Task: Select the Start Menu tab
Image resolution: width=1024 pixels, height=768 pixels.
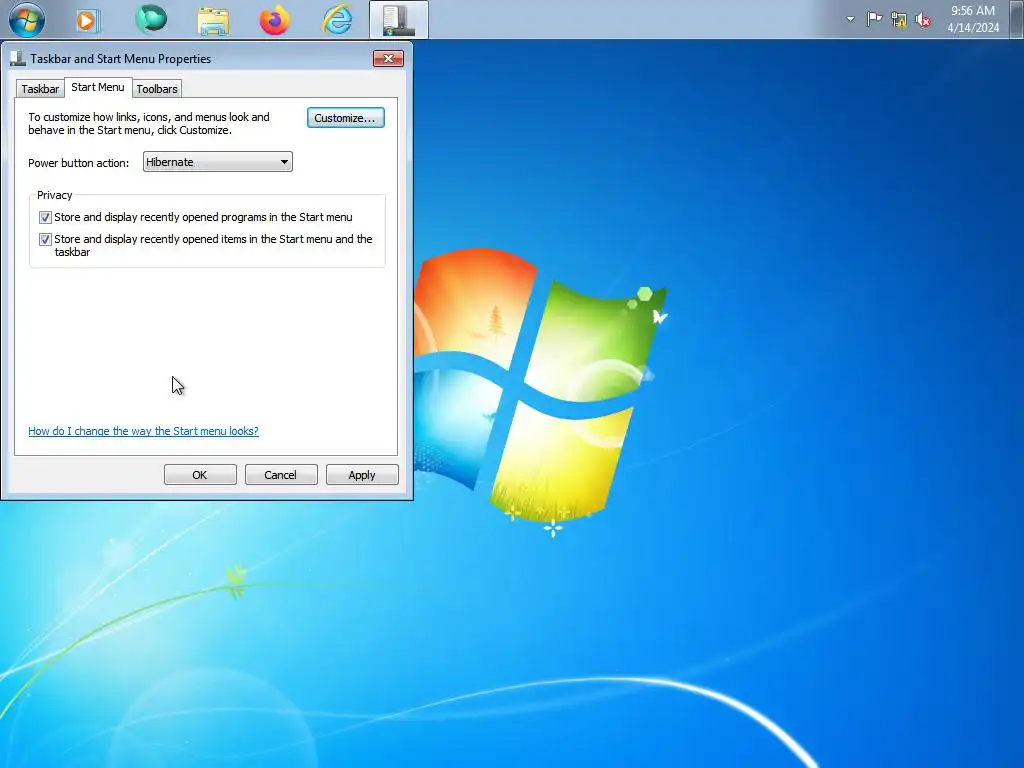Action: click(x=98, y=87)
